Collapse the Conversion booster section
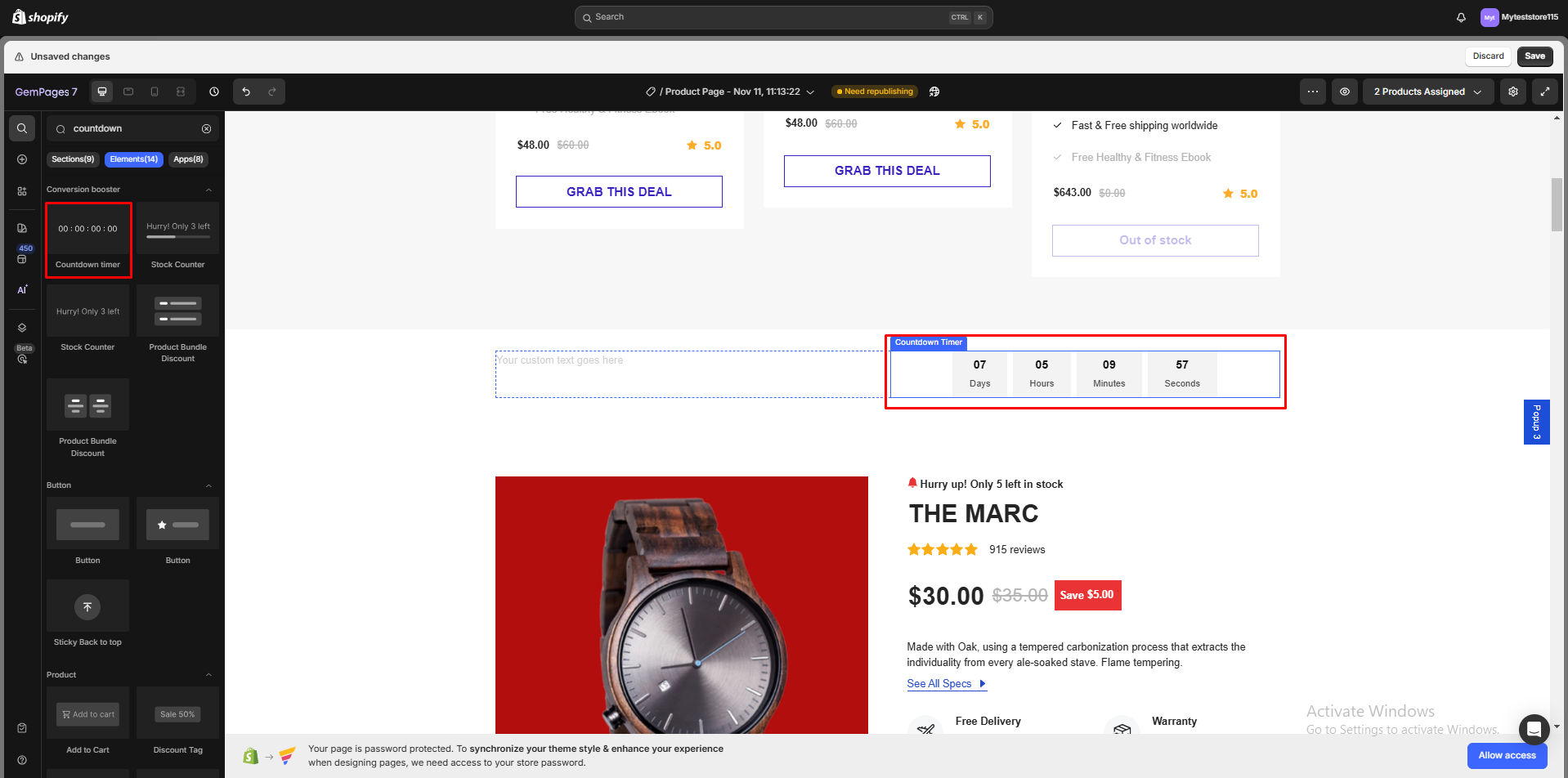This screenshot has width=1568, height=778. pos(208,189)
